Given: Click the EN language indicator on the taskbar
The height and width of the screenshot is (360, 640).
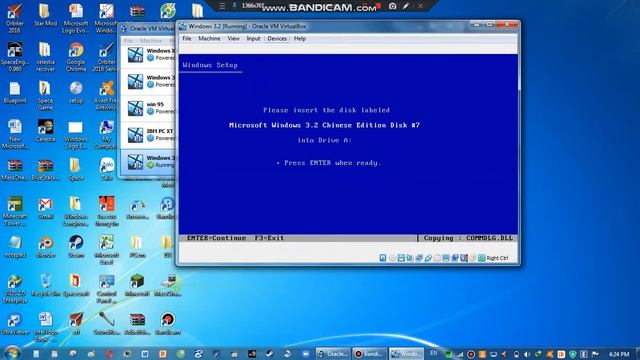Looking at the screenshot, I should pos(433,353).
